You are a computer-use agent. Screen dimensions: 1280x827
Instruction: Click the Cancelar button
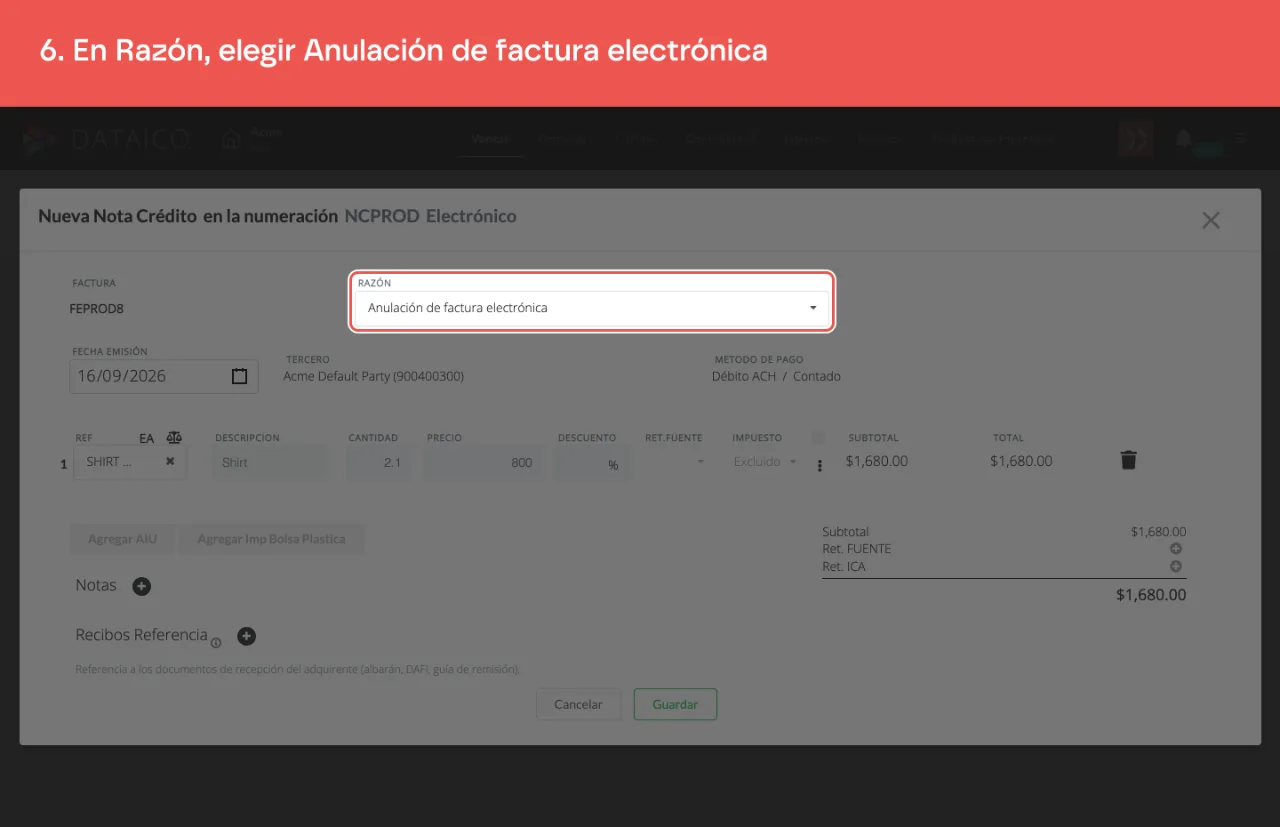578,704
